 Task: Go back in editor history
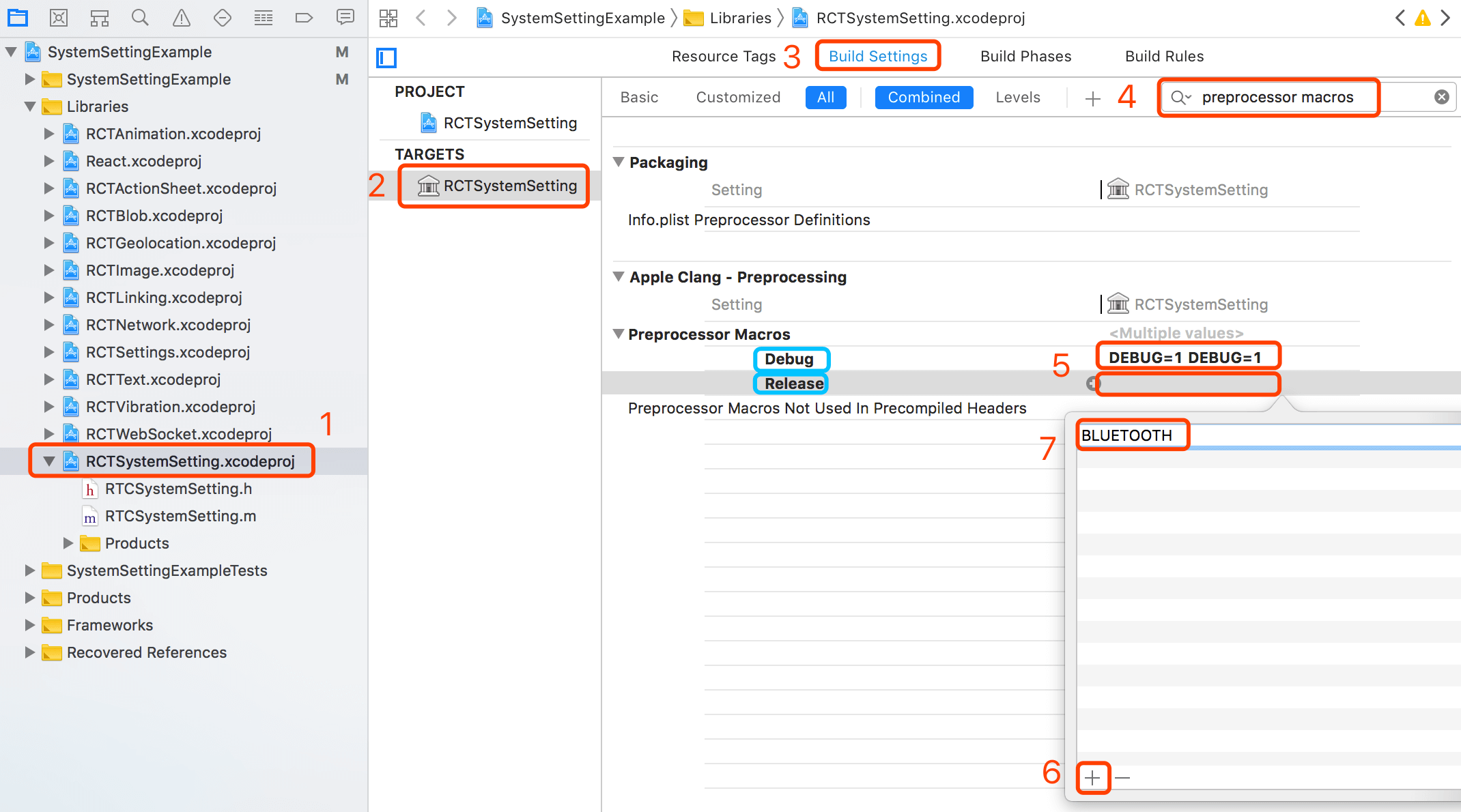tap(421, 18)
